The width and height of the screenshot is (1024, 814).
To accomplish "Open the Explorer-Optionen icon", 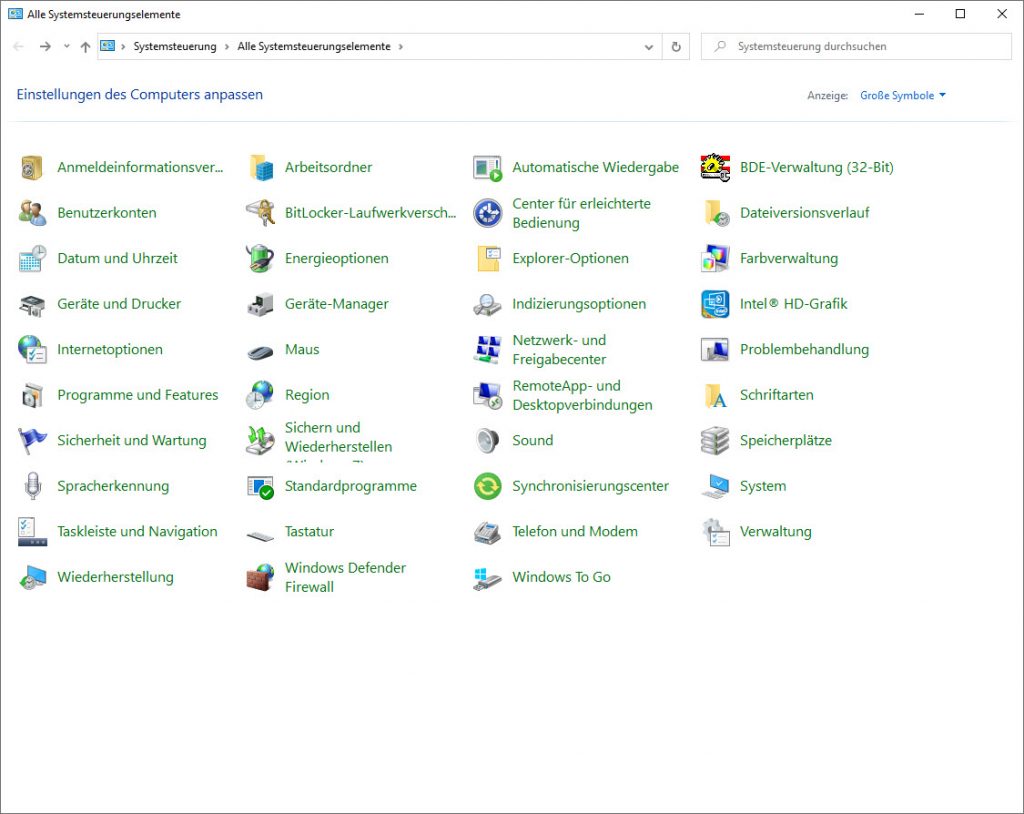I will click(x=488, y=259).
